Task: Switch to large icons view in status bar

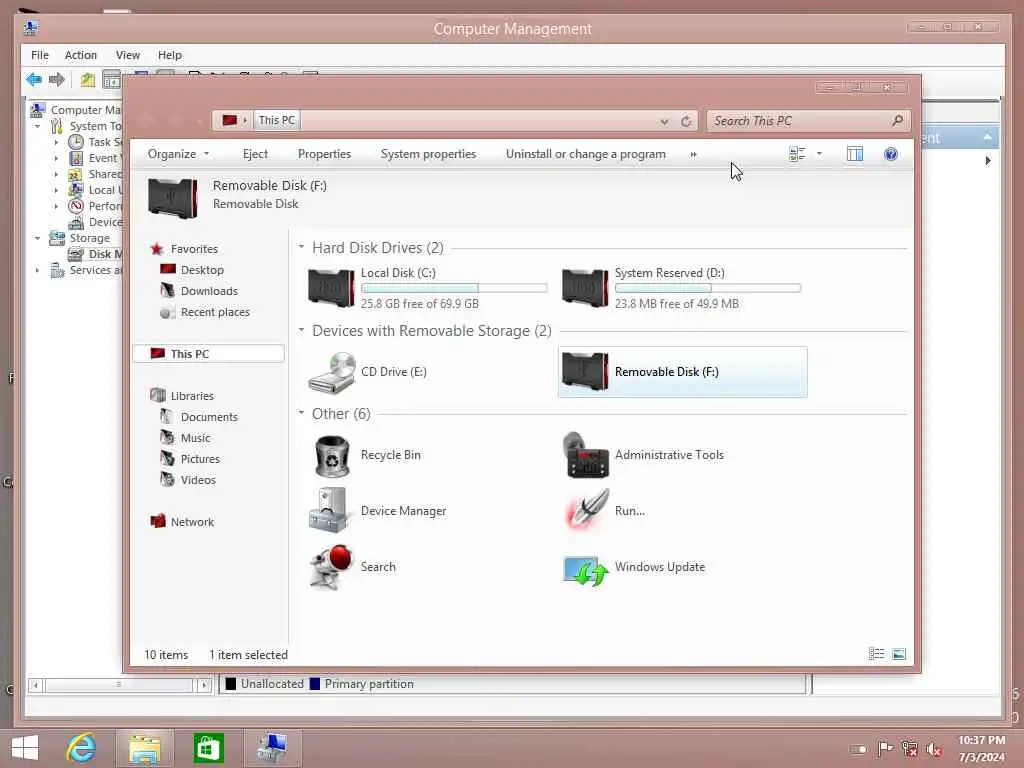Action: click(899, 654)
